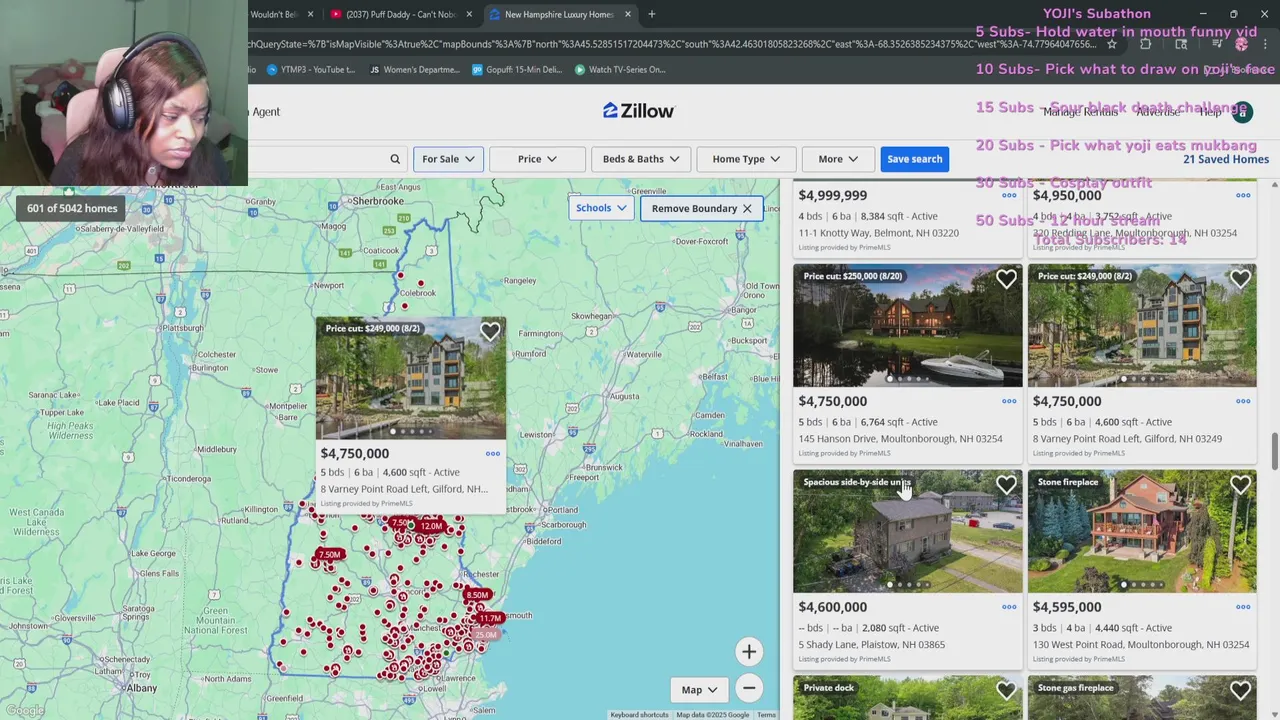Open more options for $4,600,000 listing
This screenshot has height=720, width=1280.
[1009, 607]
